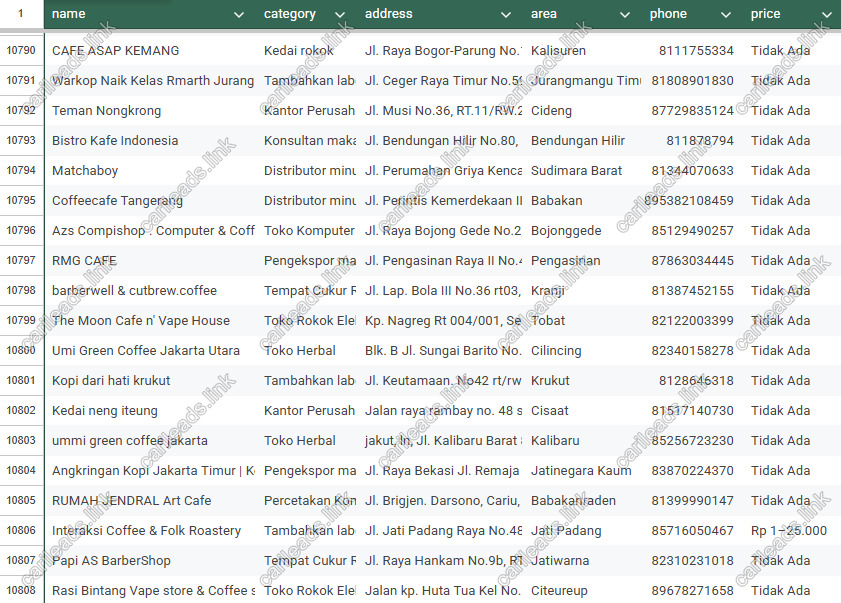Open the price column filter dropdown
This screenshot has height=603, width=841.
click(x=826, y=14)
